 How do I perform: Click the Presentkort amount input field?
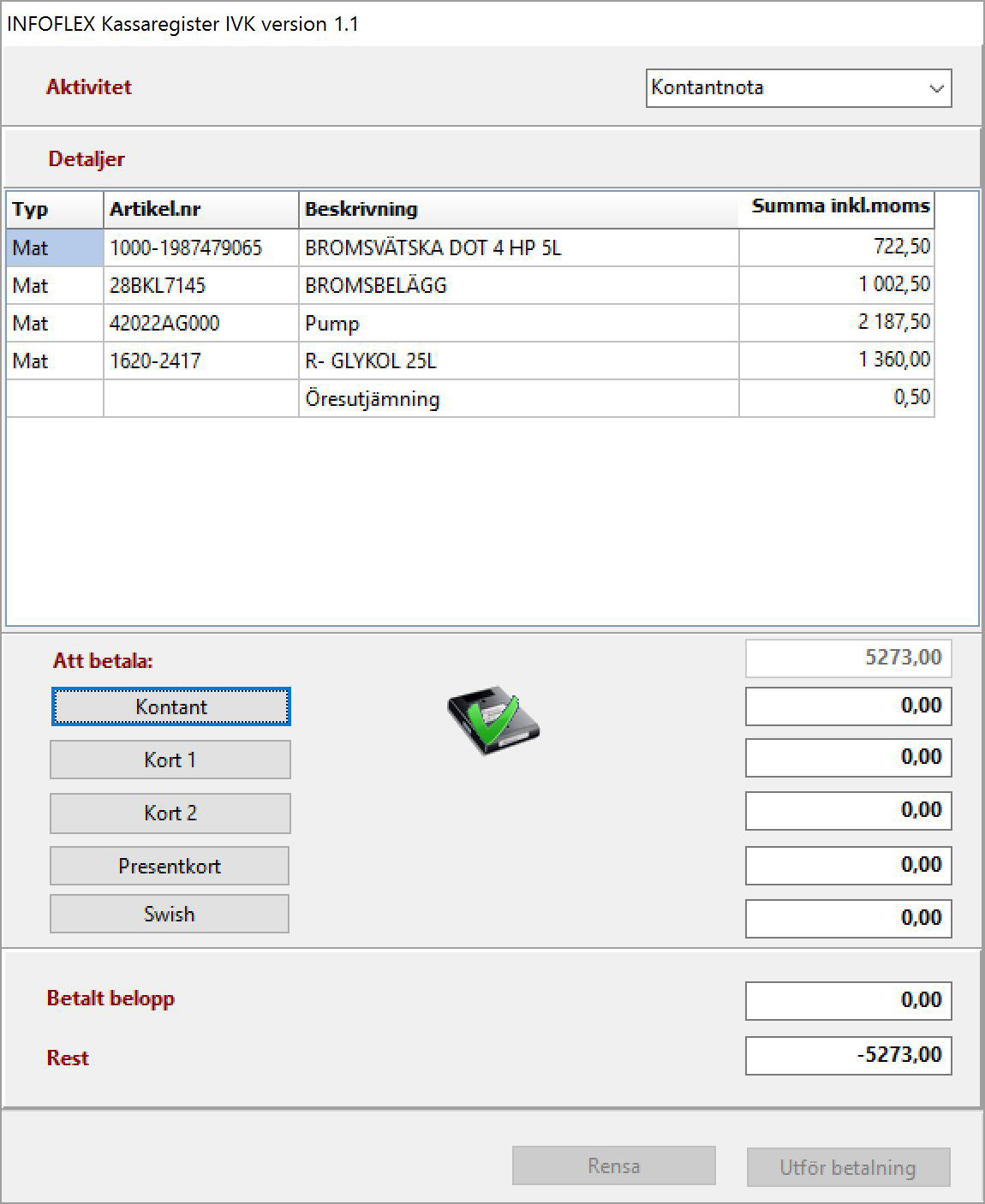point(849,866)
